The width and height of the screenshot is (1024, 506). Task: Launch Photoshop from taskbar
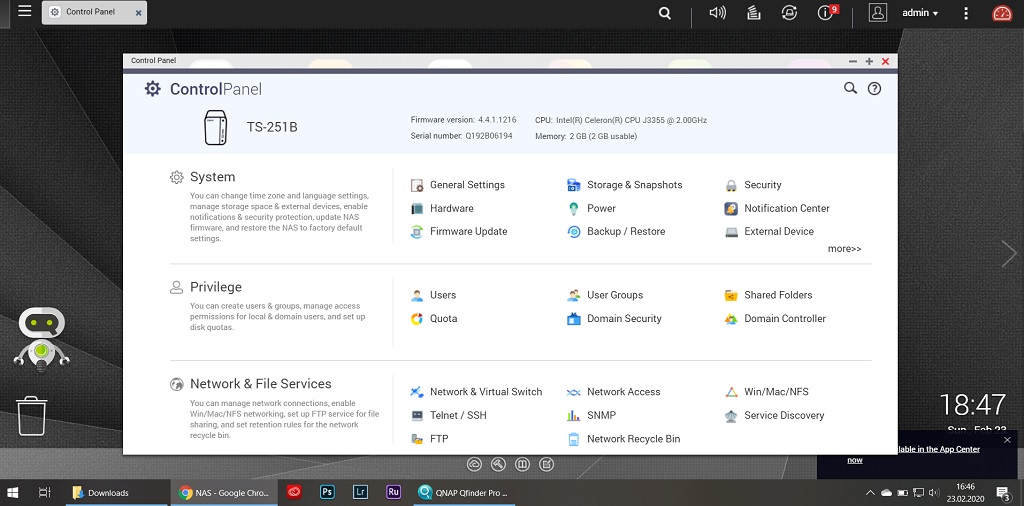(x=327, y=492)
